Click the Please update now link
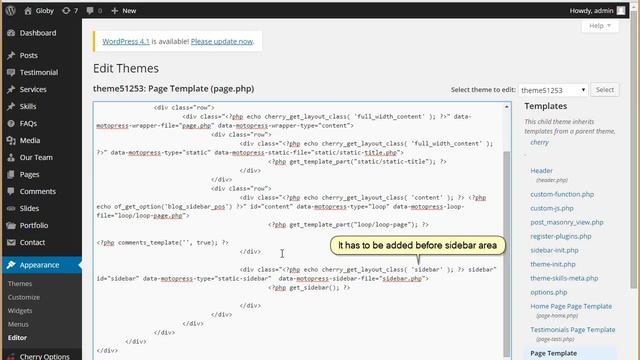This screenshot has width=640, height=360. (222, 41)
